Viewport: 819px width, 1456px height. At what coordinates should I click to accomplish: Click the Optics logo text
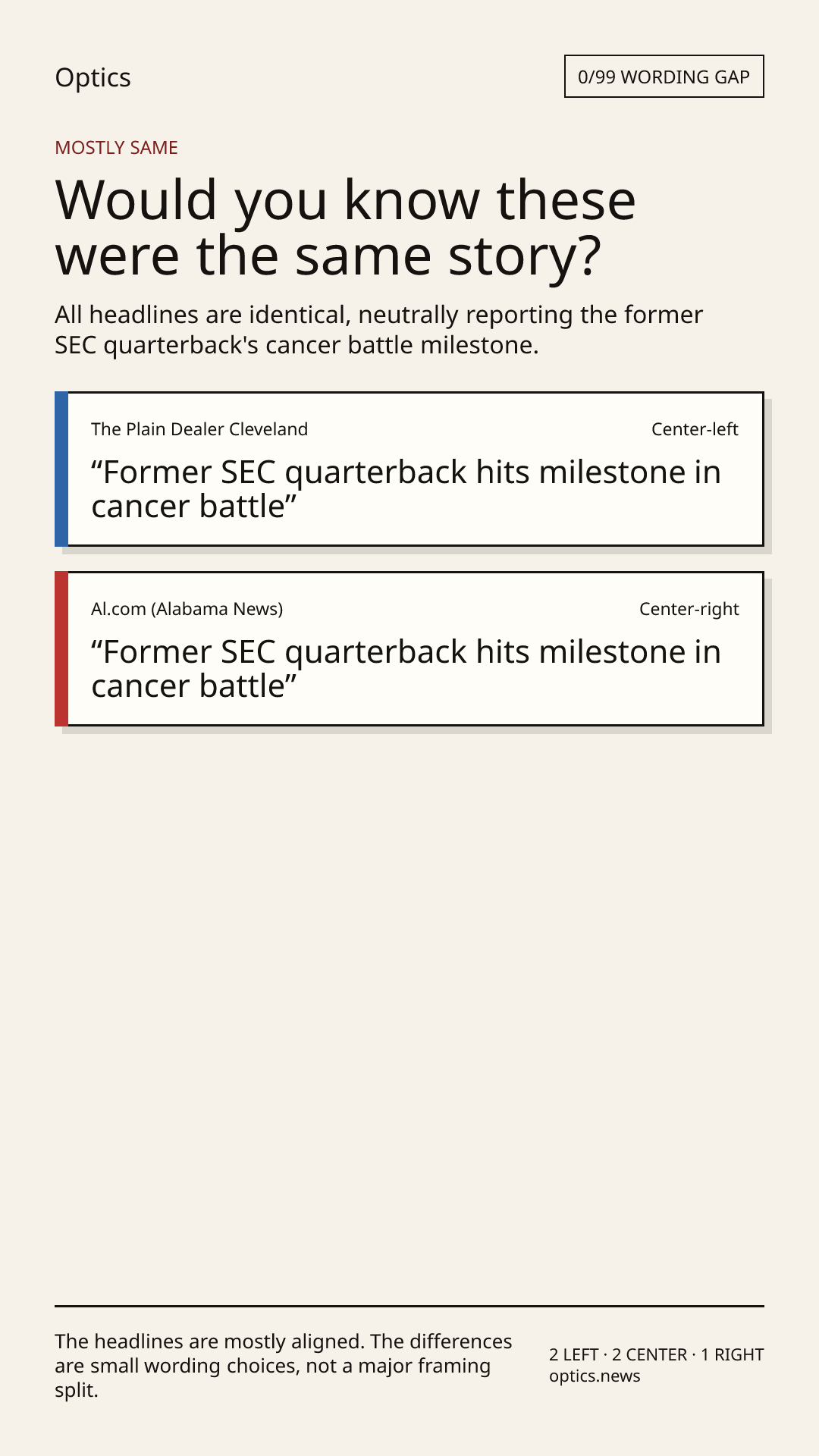(x=93, y=77)
